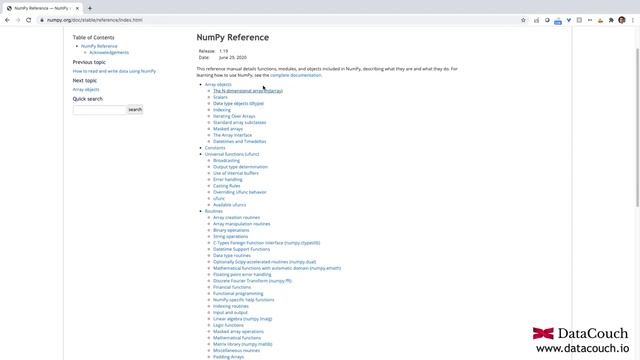Open 'Iterating Over Arrays' link
640x360 pixels.
coord(234,116)
